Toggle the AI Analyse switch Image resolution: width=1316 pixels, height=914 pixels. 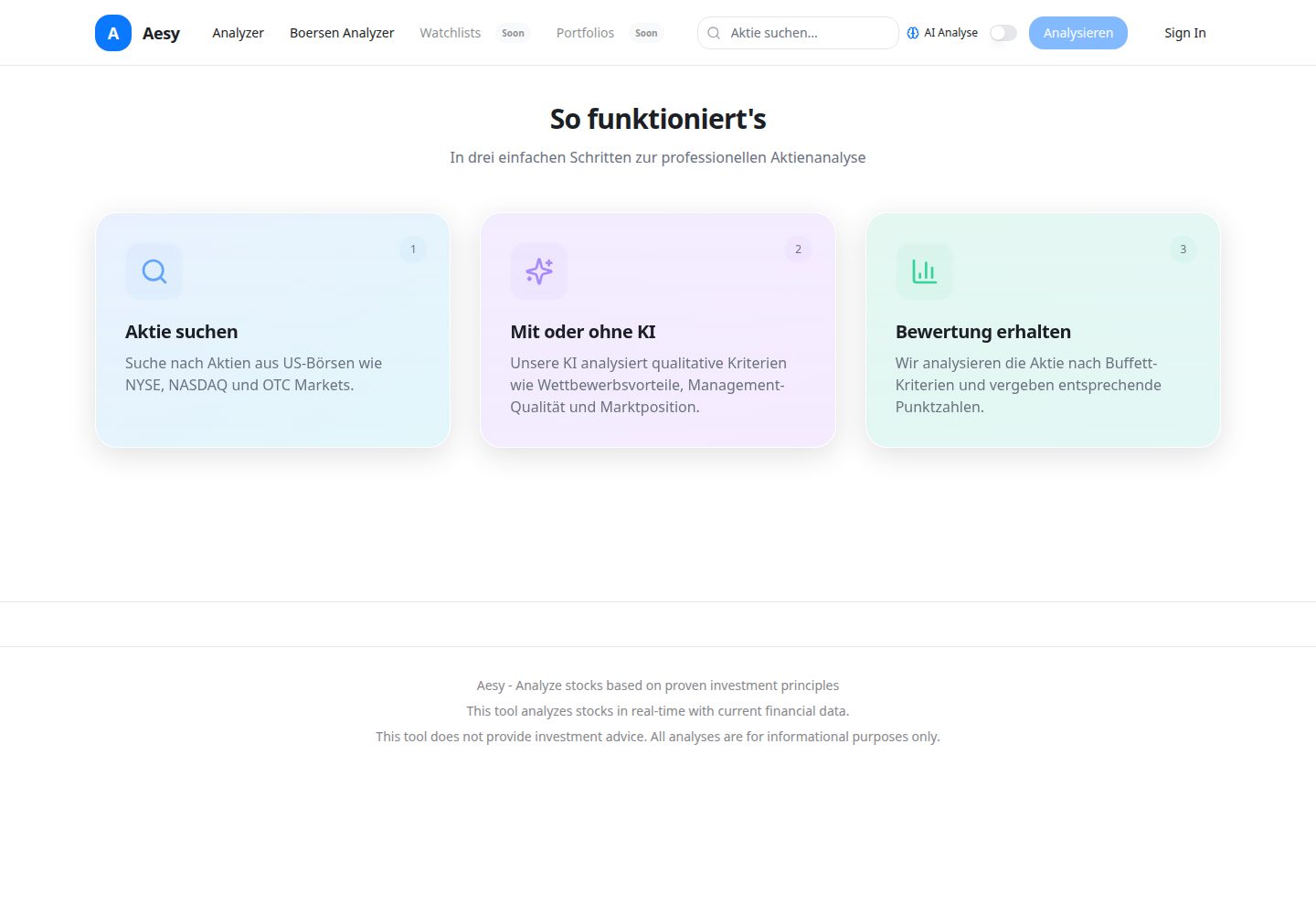coord(1003,33)
